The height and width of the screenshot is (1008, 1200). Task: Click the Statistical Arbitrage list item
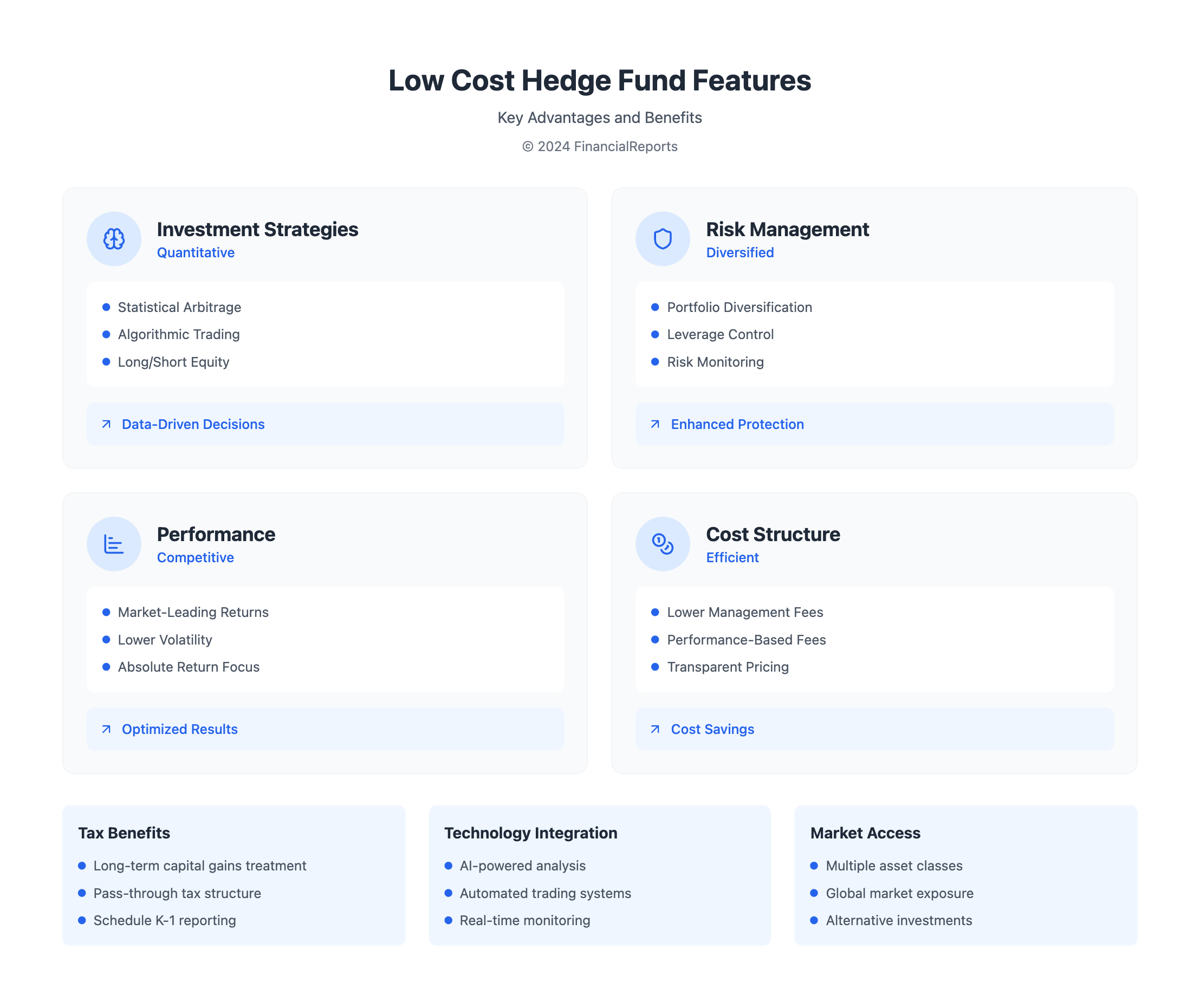tap(179, 308)
